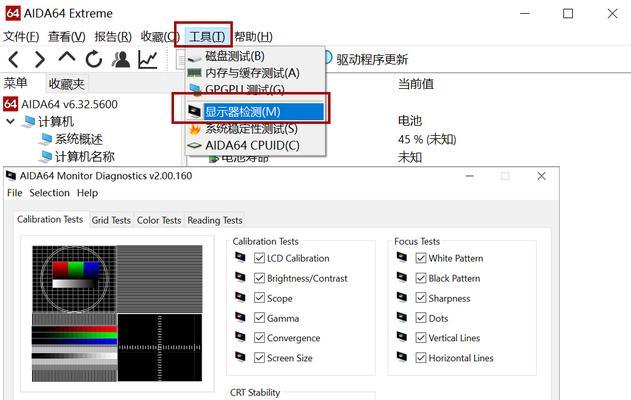Switch to the 收藏夹 tab
The image size is (631, 400).
(66, 84)
